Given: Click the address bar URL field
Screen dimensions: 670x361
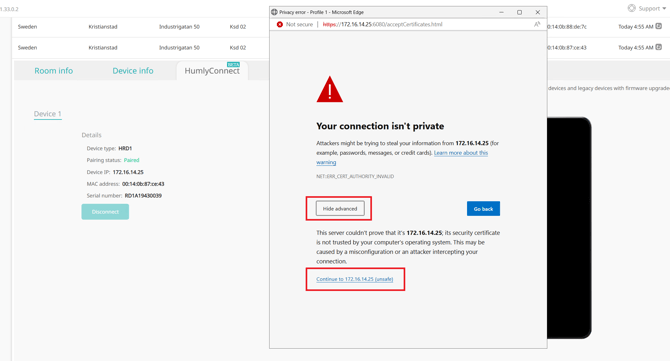Looking at the screenshot, I should [x=425, y=24].
